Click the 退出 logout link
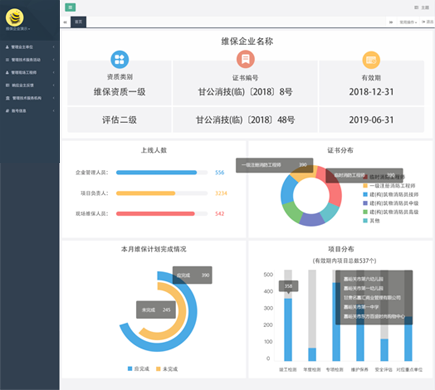 coord(428,22)
